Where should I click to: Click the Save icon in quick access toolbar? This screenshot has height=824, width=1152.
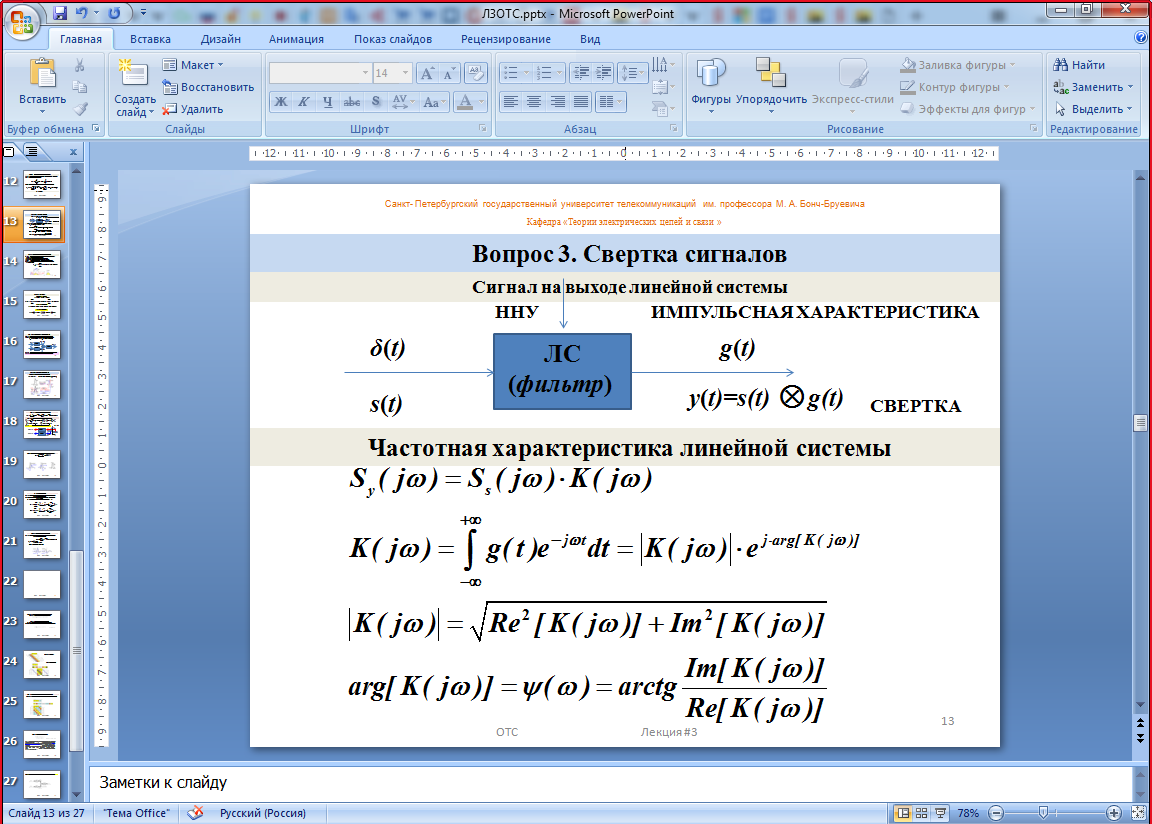pos(60,14)
